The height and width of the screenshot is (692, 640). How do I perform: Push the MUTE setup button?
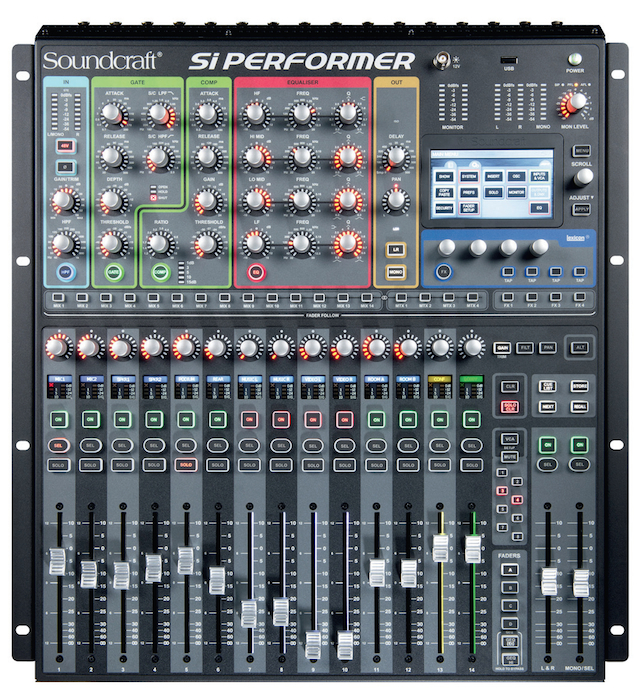click(x=510, y=457)
